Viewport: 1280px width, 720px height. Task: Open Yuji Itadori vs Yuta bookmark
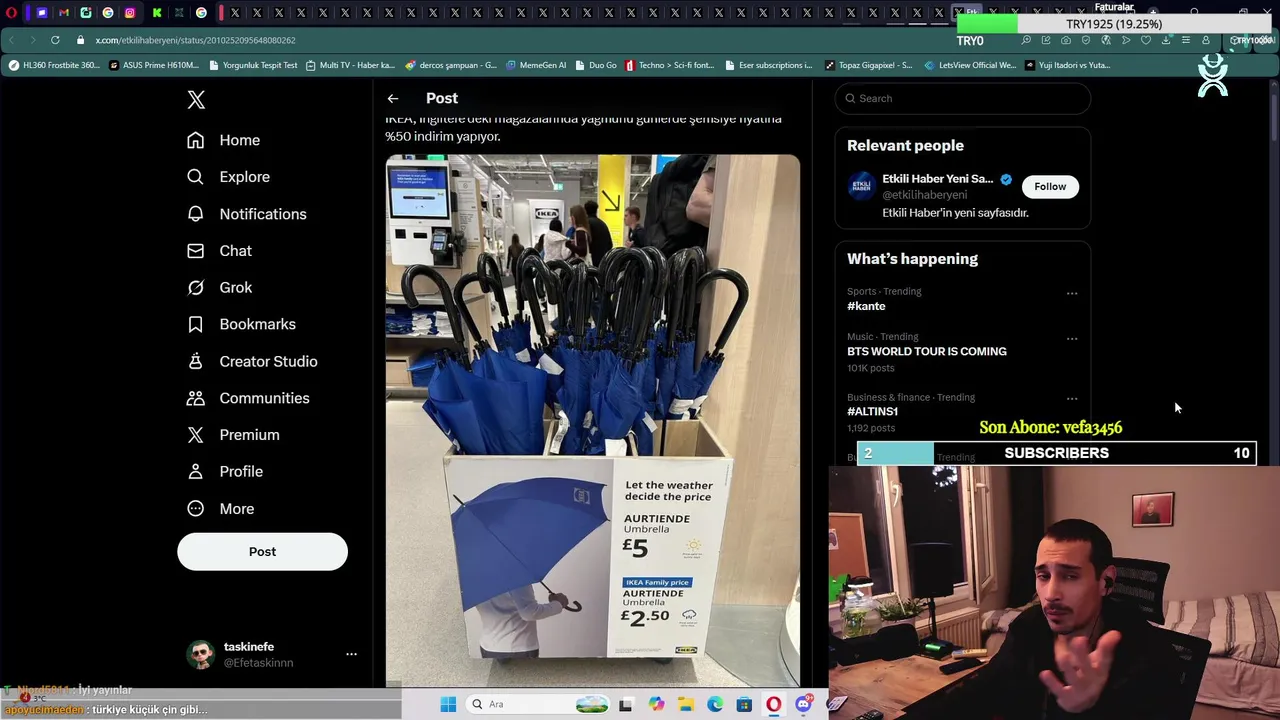tap(1068, 65)
